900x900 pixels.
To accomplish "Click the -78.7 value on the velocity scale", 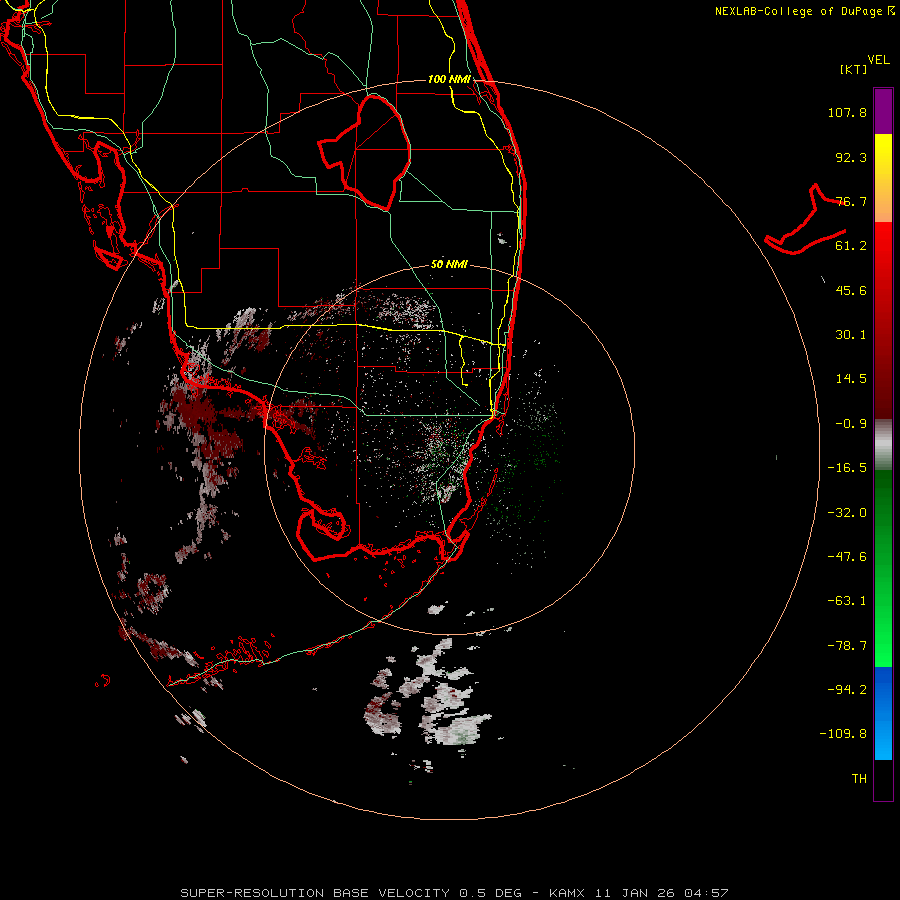I will pyautogui.click(x=847, y=646).
